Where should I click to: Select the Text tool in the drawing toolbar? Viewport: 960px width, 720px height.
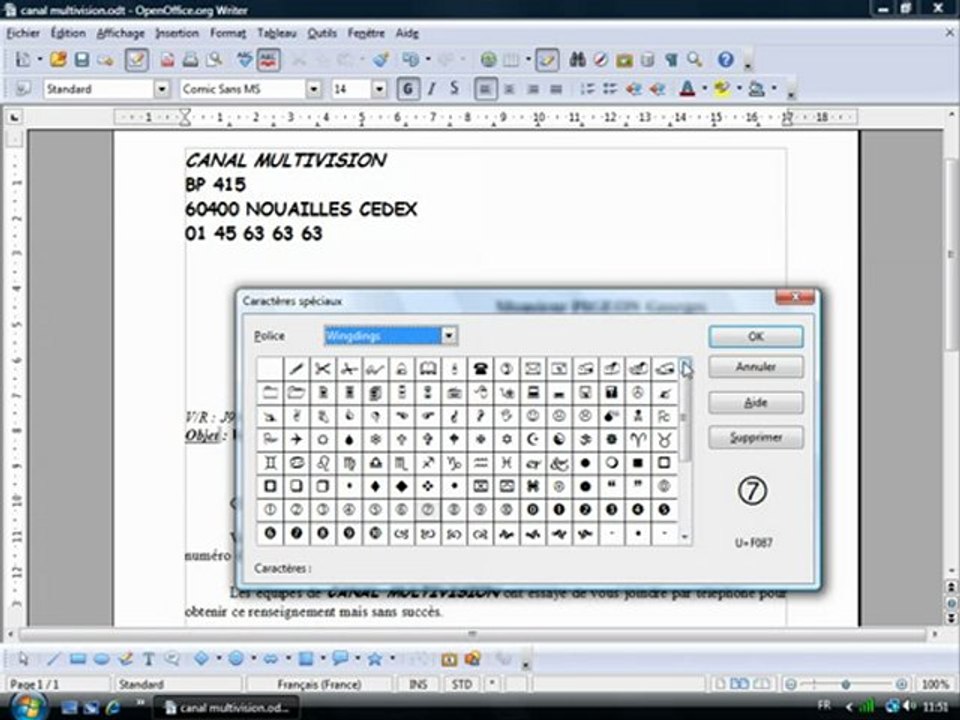click(x=149, y=659)
